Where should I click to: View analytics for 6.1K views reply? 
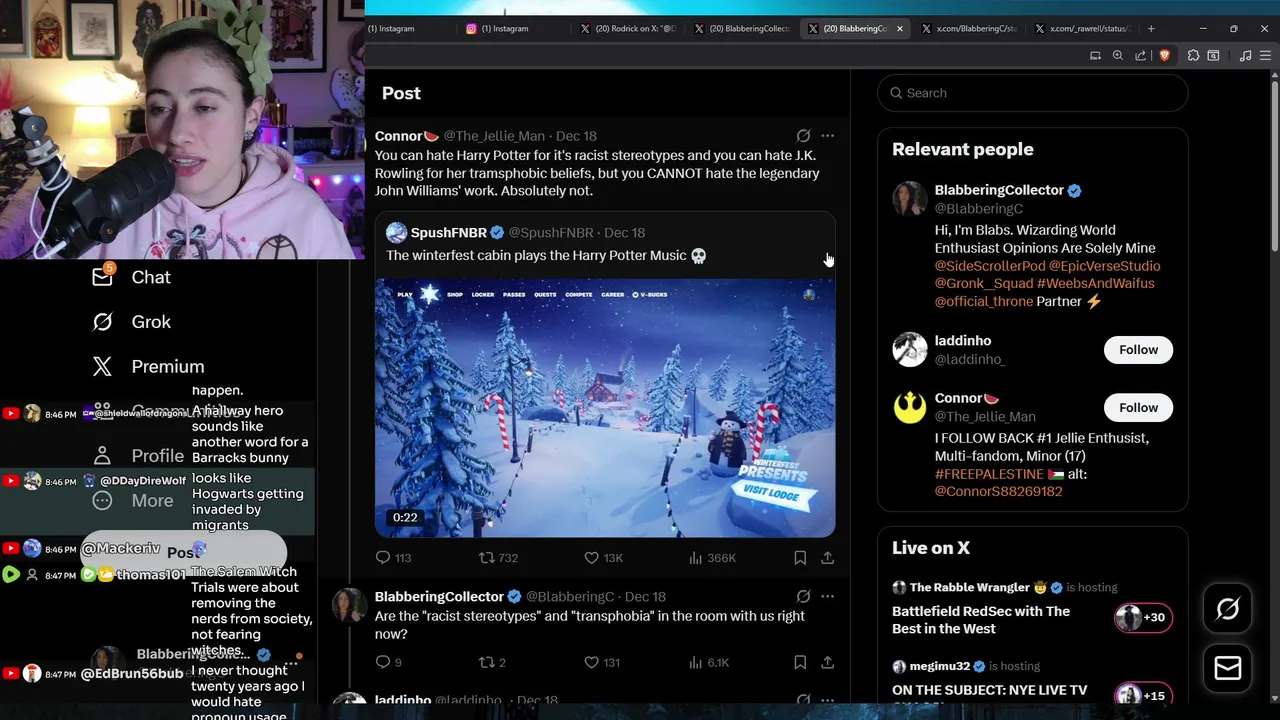[x=709, y=662]
